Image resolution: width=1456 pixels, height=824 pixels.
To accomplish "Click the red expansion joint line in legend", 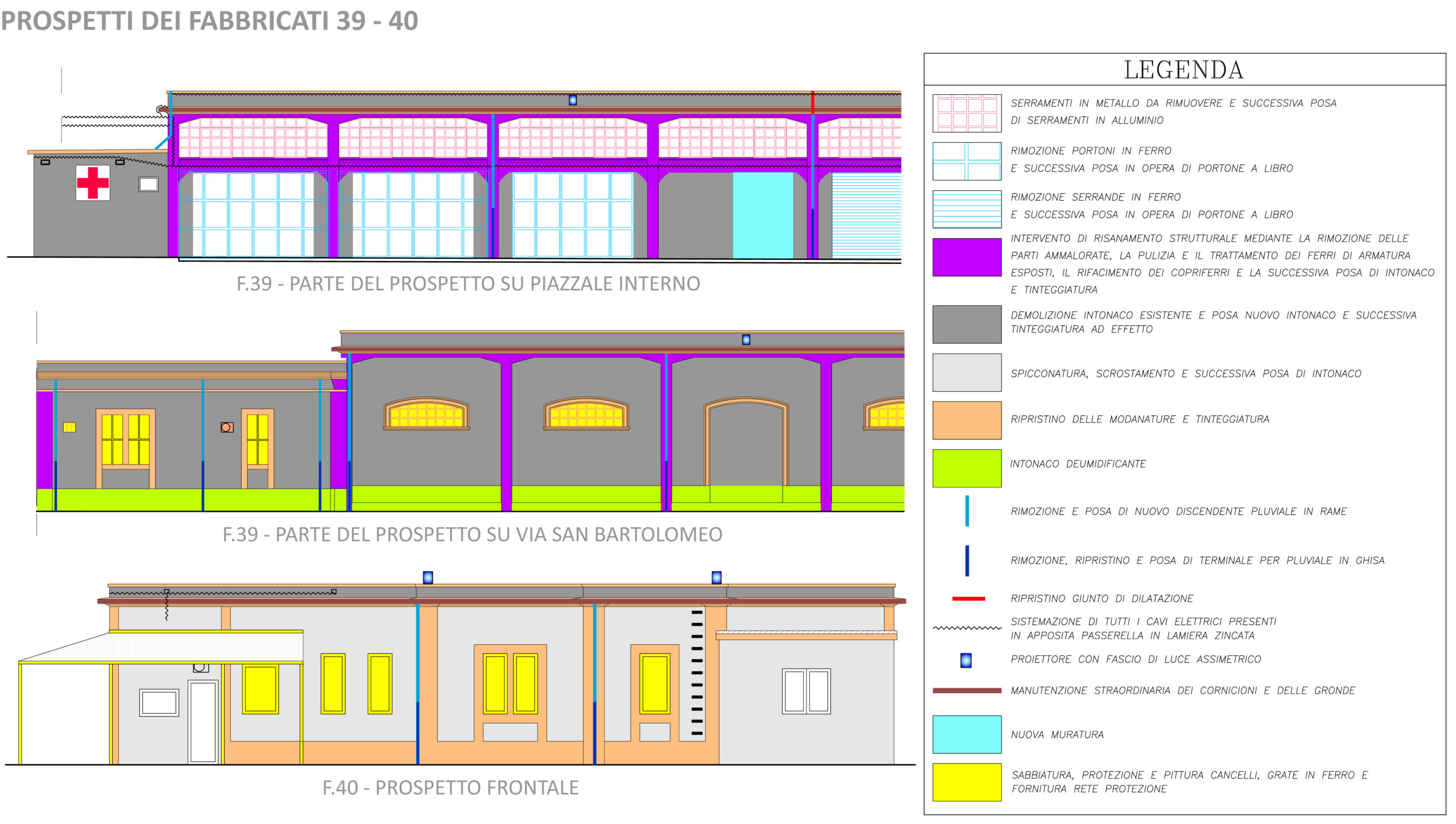I will pyautogui.click(x=968, y=598).
